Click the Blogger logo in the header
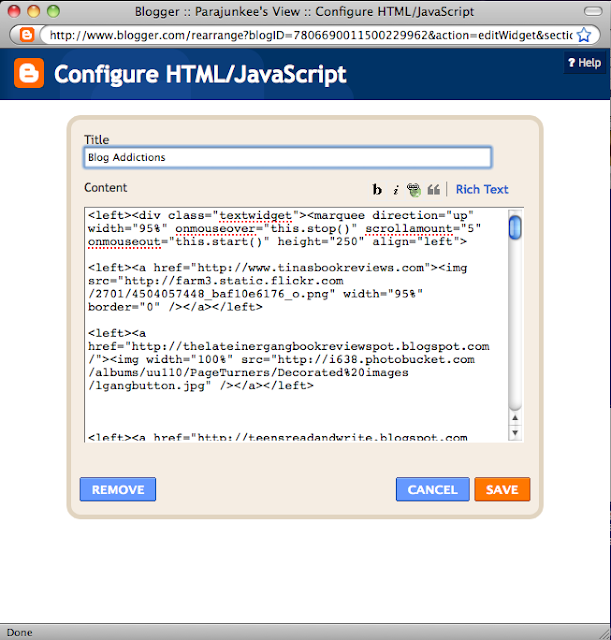The image size is (611, 640). tap(29, 73)
